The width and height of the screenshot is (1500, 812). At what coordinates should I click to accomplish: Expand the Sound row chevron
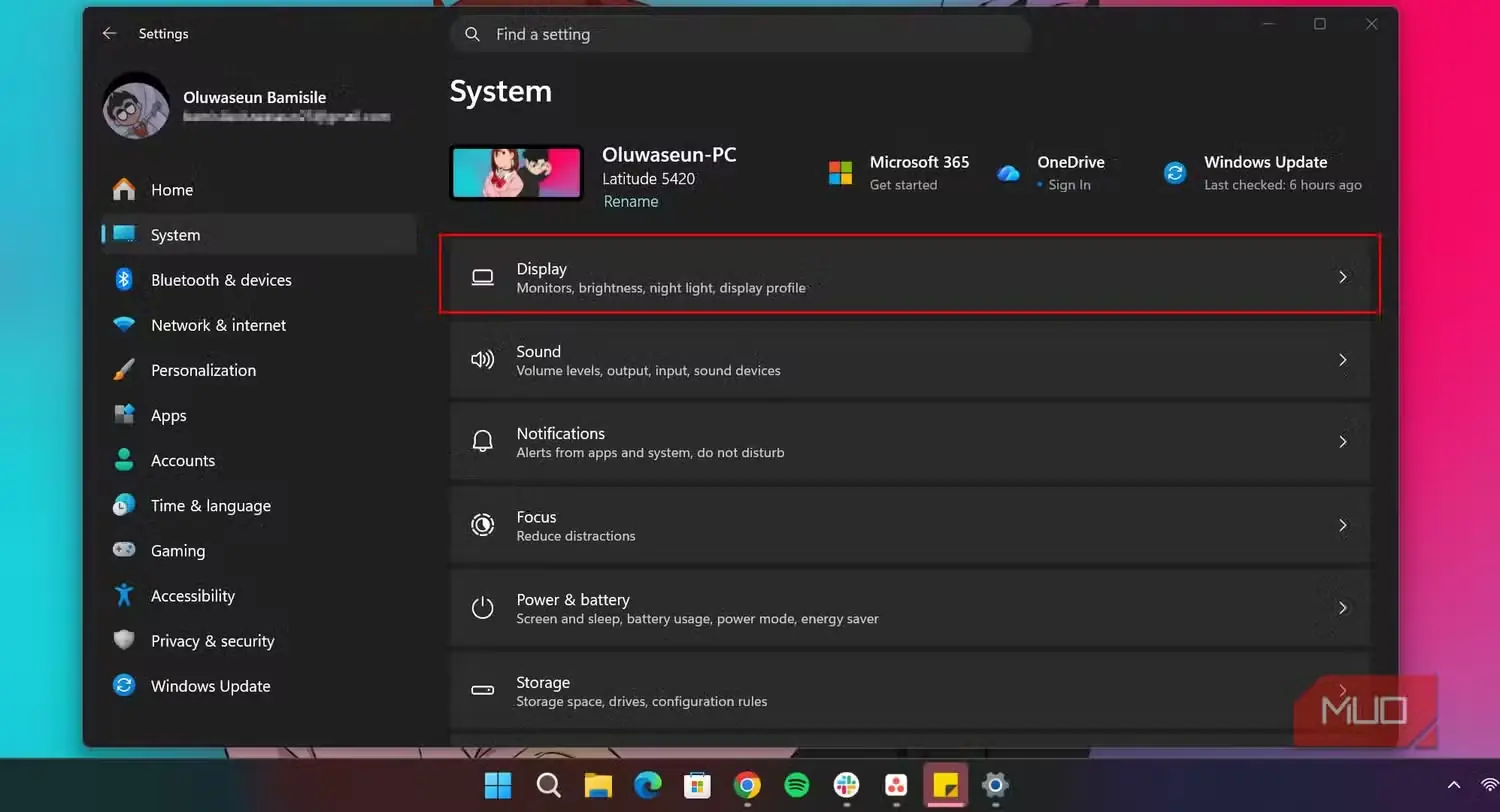tap(1343, 360)
